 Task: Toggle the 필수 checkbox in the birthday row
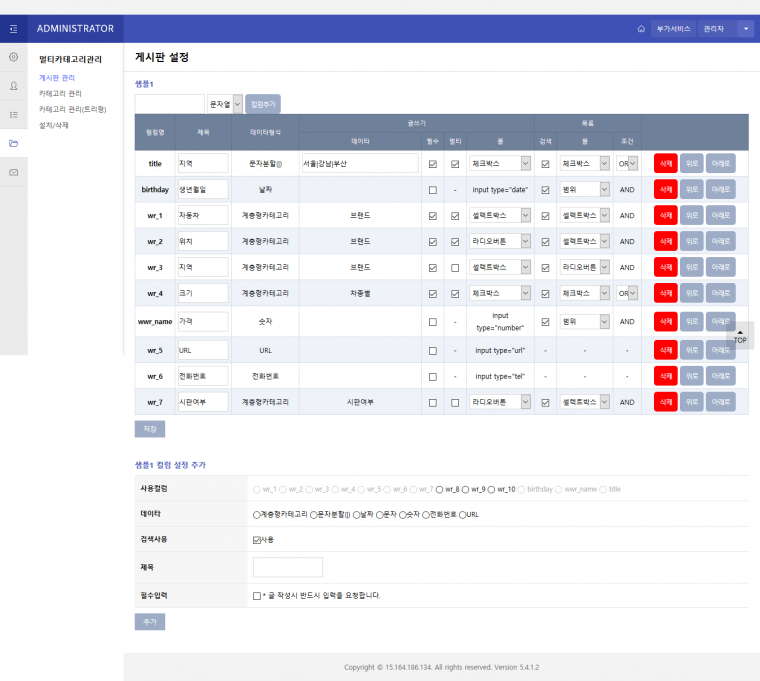(x=432, y=189)
